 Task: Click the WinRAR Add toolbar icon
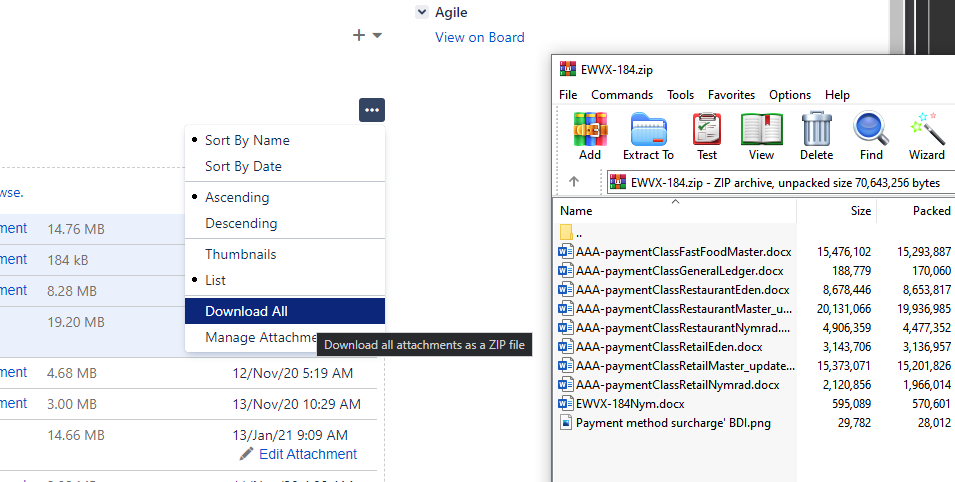[590, 136]
